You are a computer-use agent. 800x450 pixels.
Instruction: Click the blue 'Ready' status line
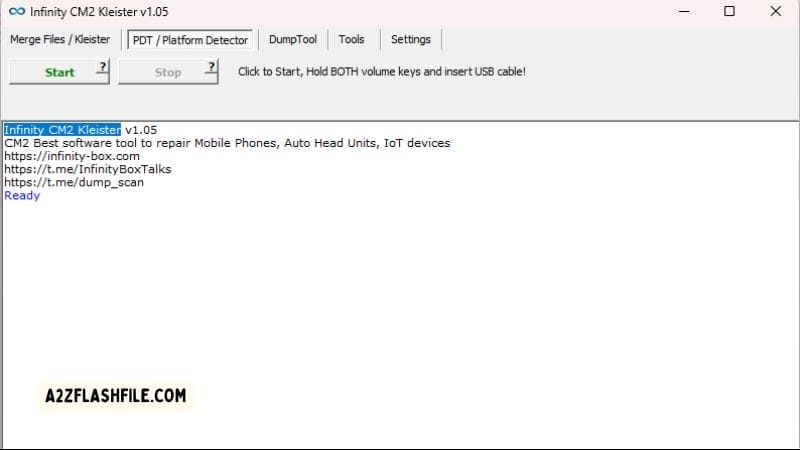(x=22, y=195)
